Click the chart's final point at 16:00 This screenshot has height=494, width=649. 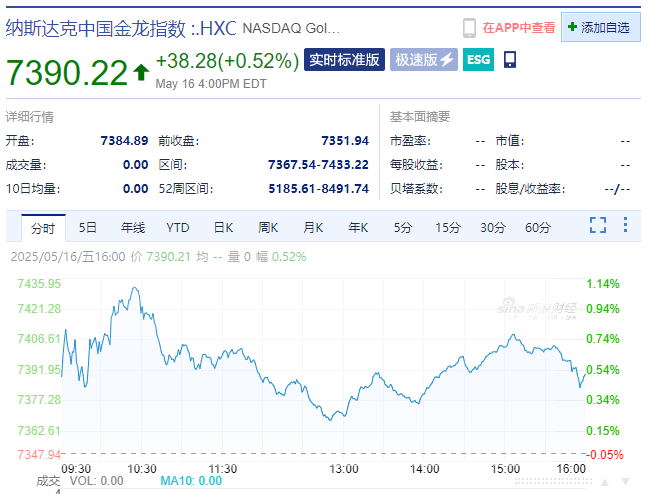click(x=585, y=374)
